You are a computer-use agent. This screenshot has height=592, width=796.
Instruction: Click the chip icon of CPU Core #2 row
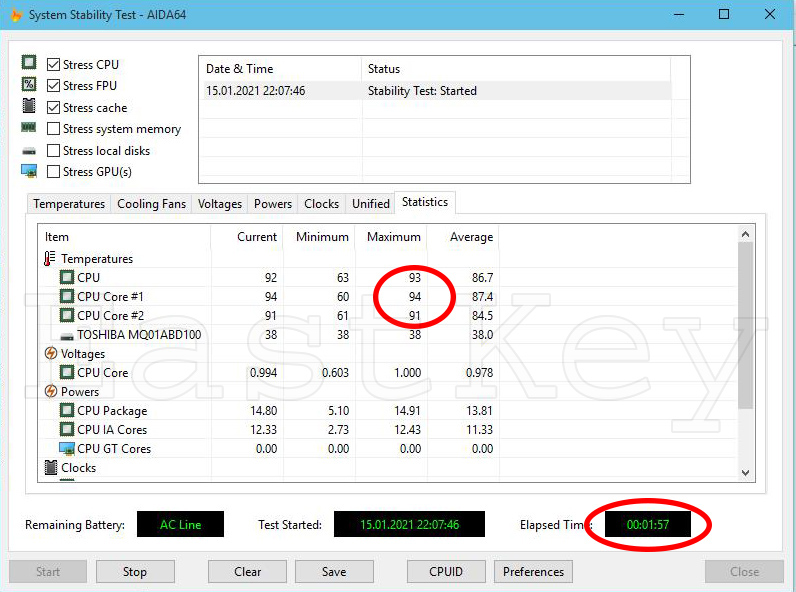pyautogui.click(x=67, y=315)
